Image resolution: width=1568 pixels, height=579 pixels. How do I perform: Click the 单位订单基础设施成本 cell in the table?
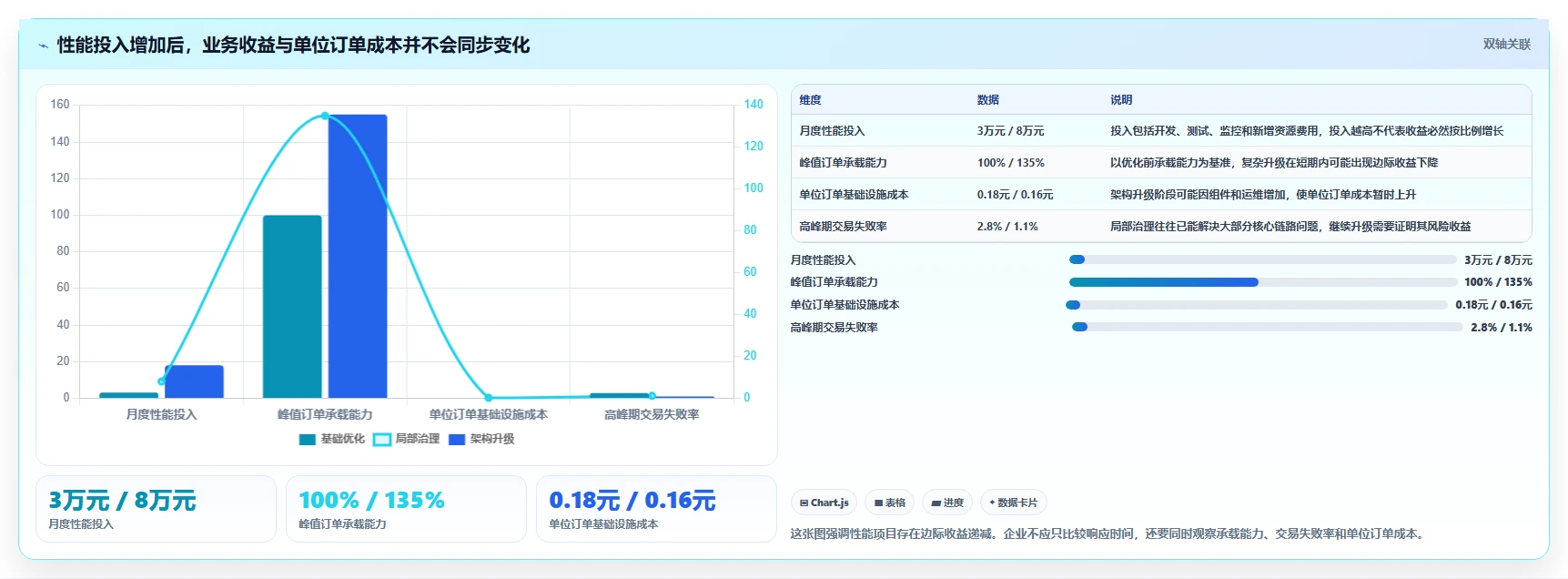click(854, 195)
